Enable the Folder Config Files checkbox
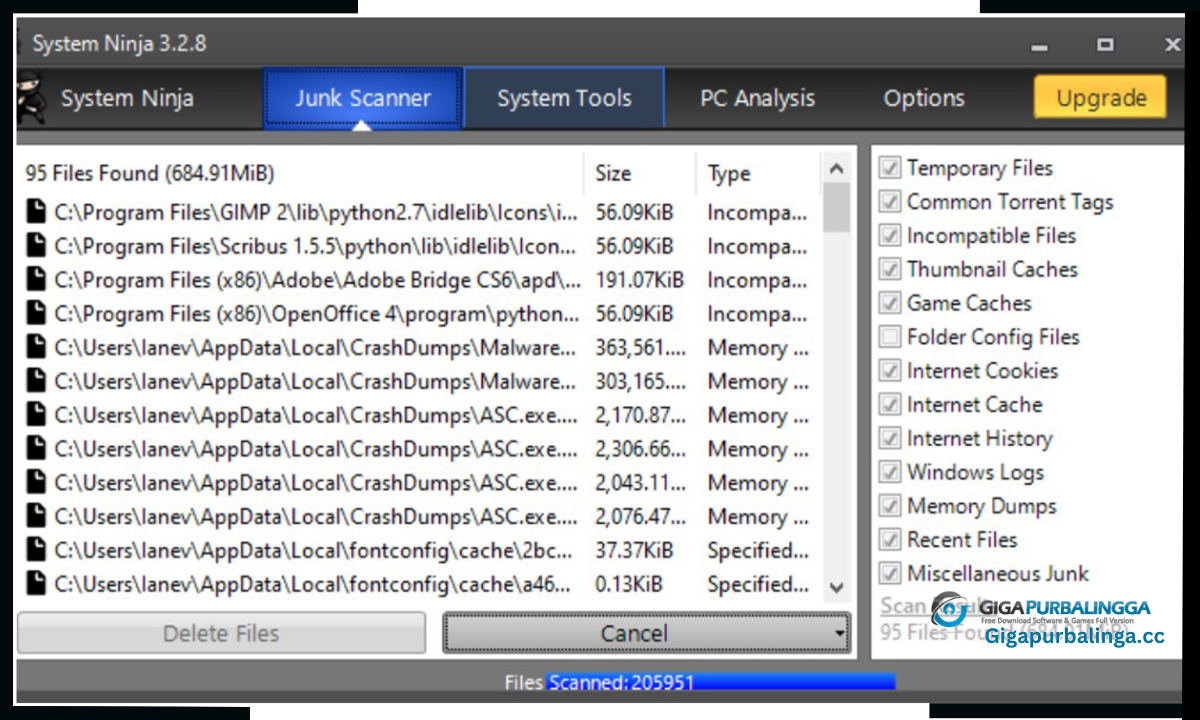The image size is (1200, 720). tap(889, 337)
